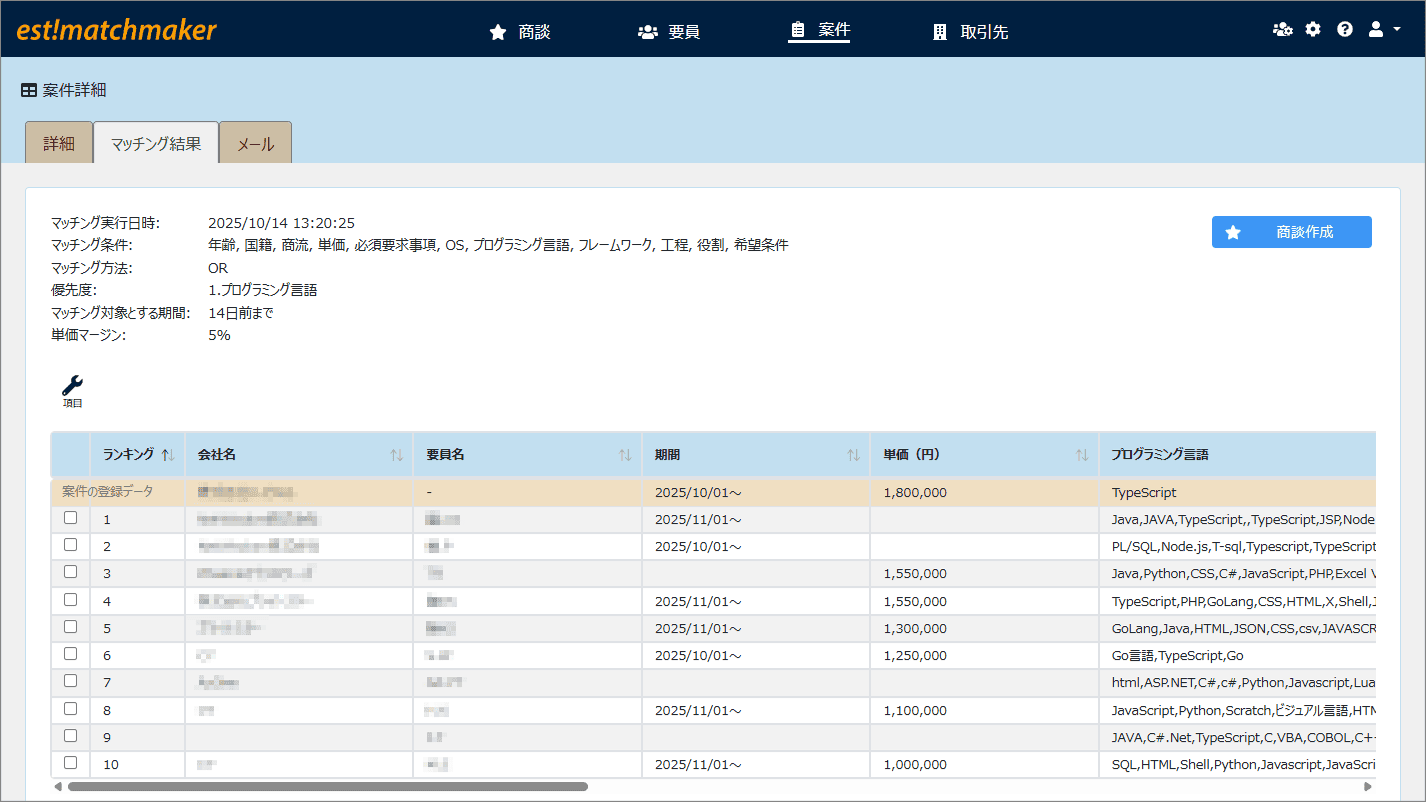Click the 商談作成 button
Screen dimensions: 1426x802
pyautogui.click(x=1291, y=231)
